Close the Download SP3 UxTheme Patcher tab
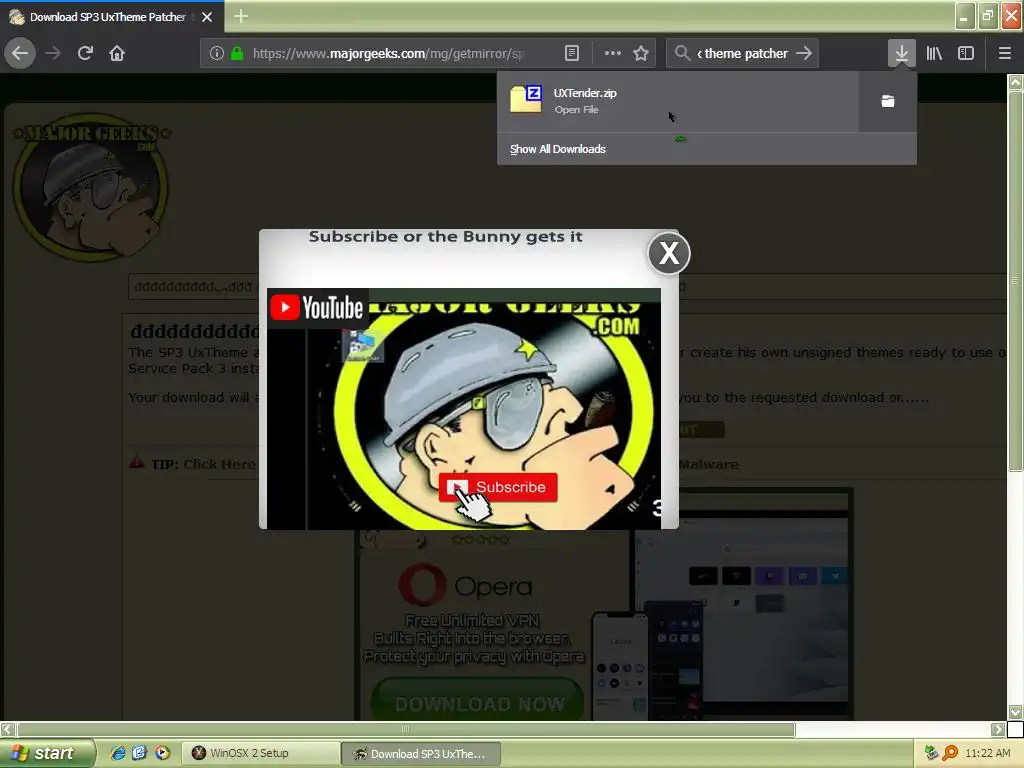Image resolution: width=1024 pixels, height=768 pixels. [x=207, y=17]
